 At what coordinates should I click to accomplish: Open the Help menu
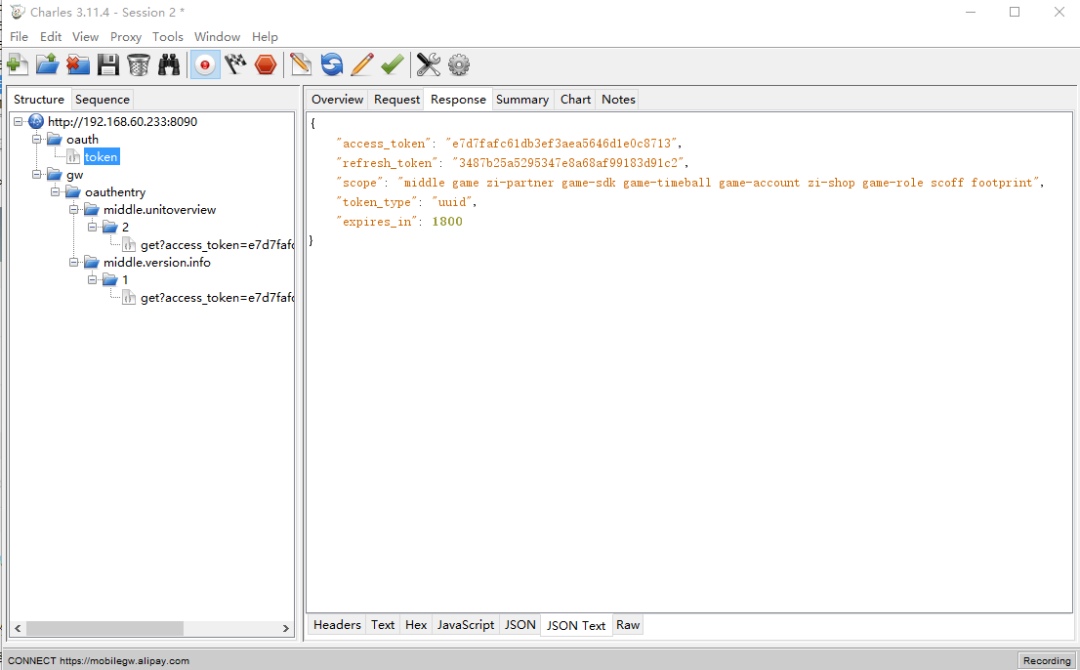pyautogui.click(x=264, y=36)
